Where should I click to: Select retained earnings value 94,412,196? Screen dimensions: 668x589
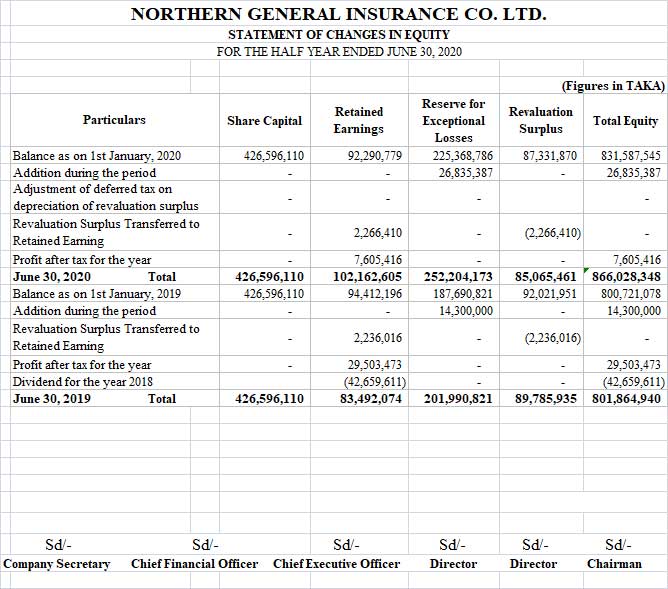(x=375, y=294)
